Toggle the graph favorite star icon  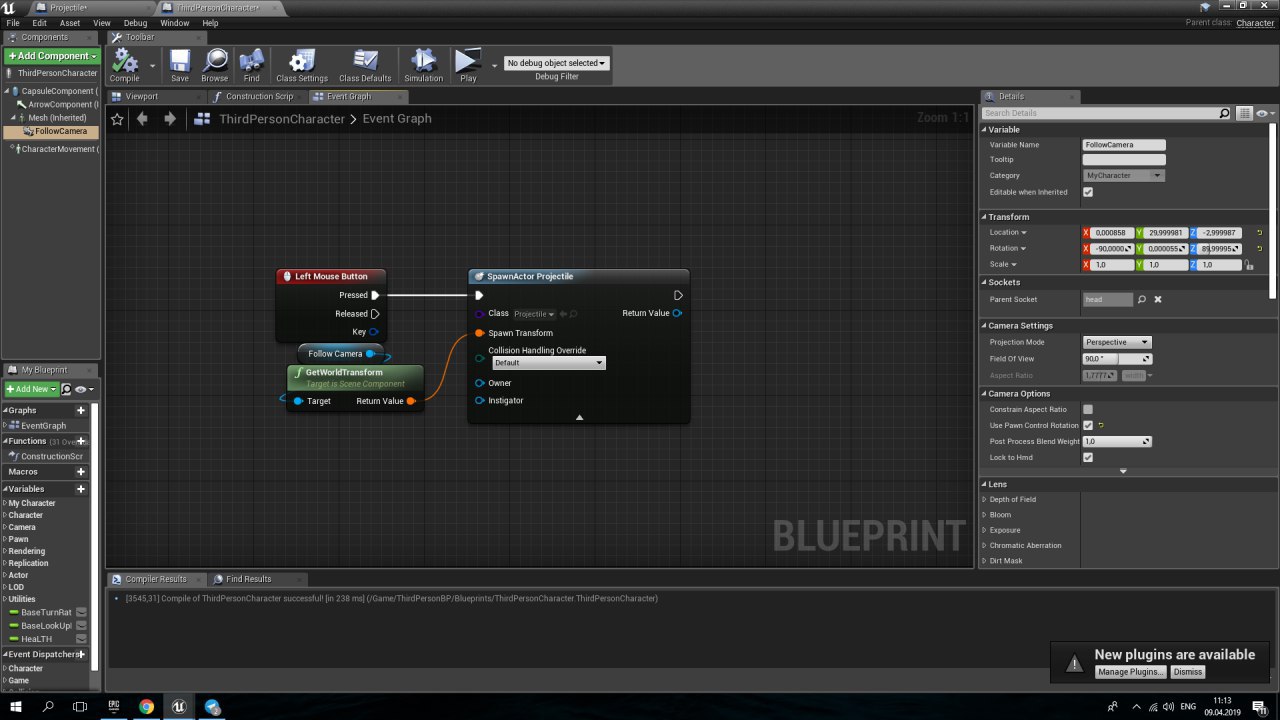point(117,119)
